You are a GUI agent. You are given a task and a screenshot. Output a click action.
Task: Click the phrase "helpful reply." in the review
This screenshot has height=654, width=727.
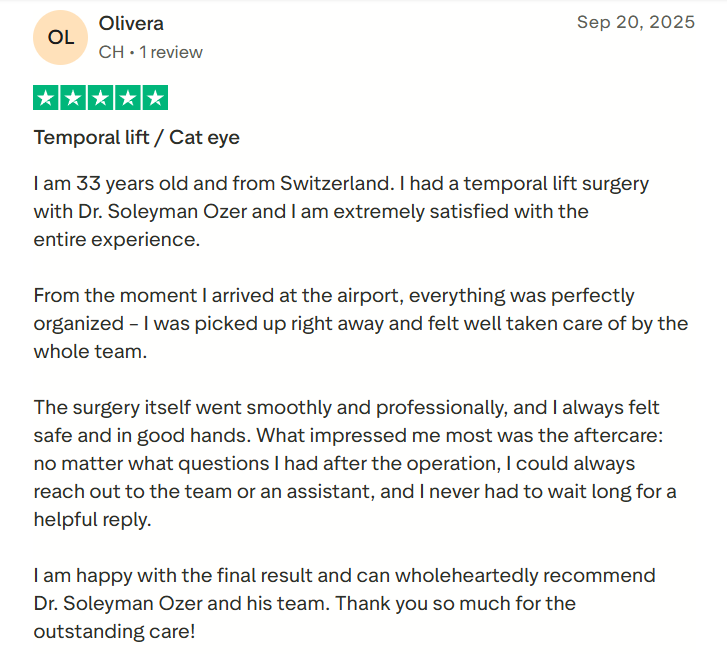pyautogui.click(x=92, y=520)
